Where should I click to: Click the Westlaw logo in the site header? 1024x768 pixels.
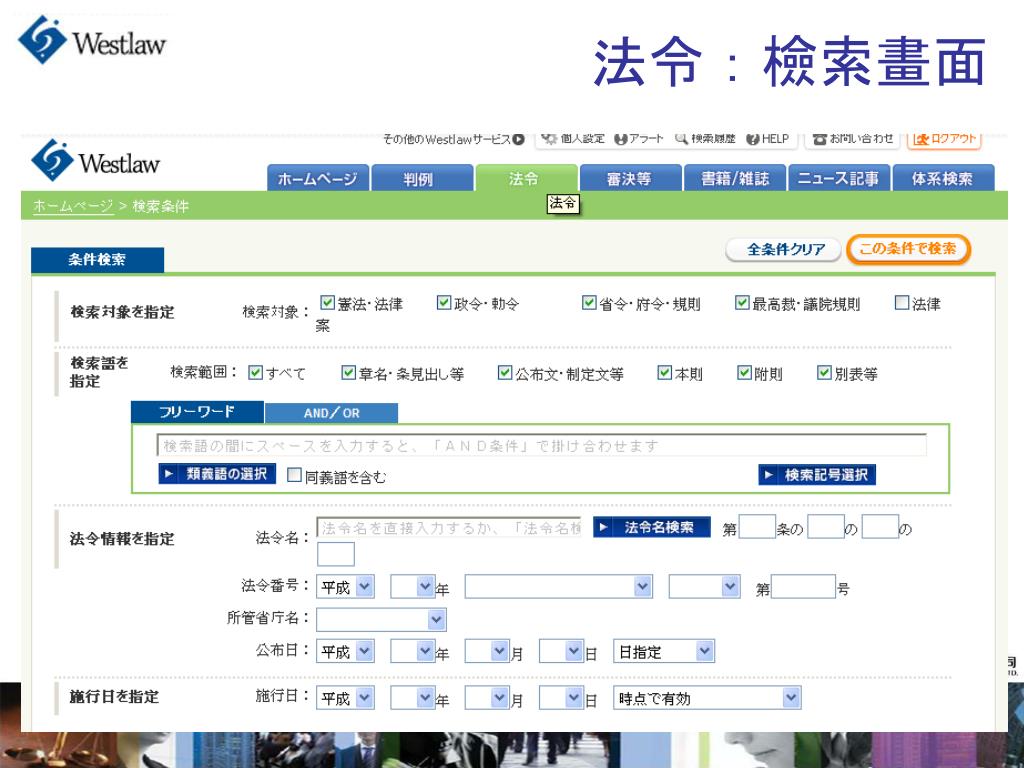tap(95, 160)
